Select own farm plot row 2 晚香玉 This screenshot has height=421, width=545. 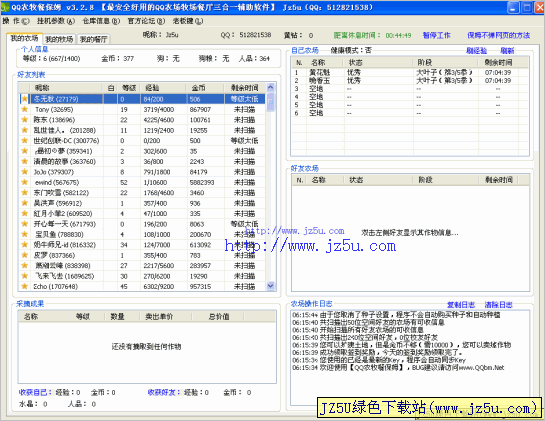point(410,81)
